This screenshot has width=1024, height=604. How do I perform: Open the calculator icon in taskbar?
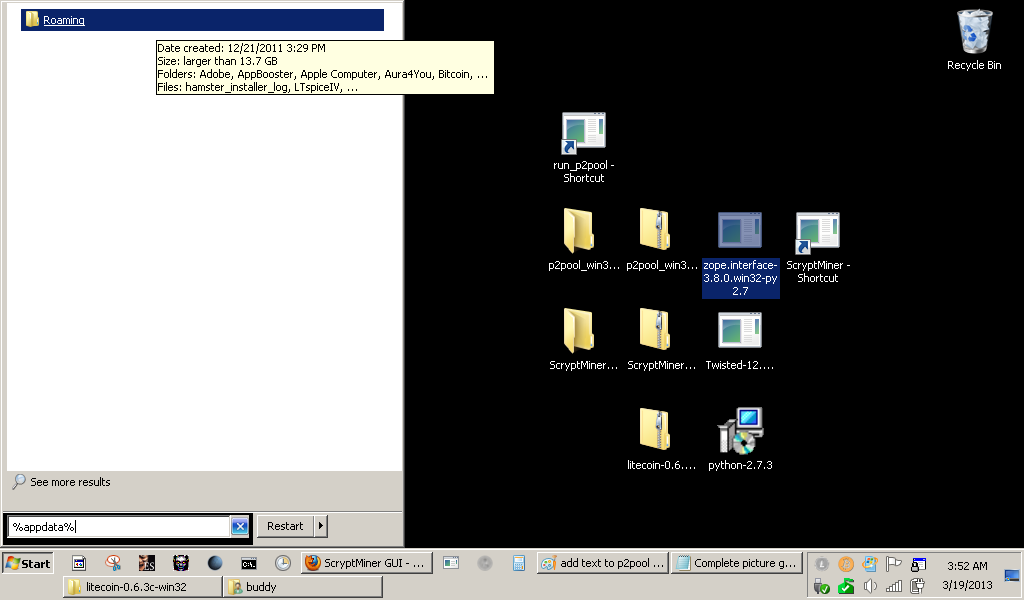tap(519, 563)
